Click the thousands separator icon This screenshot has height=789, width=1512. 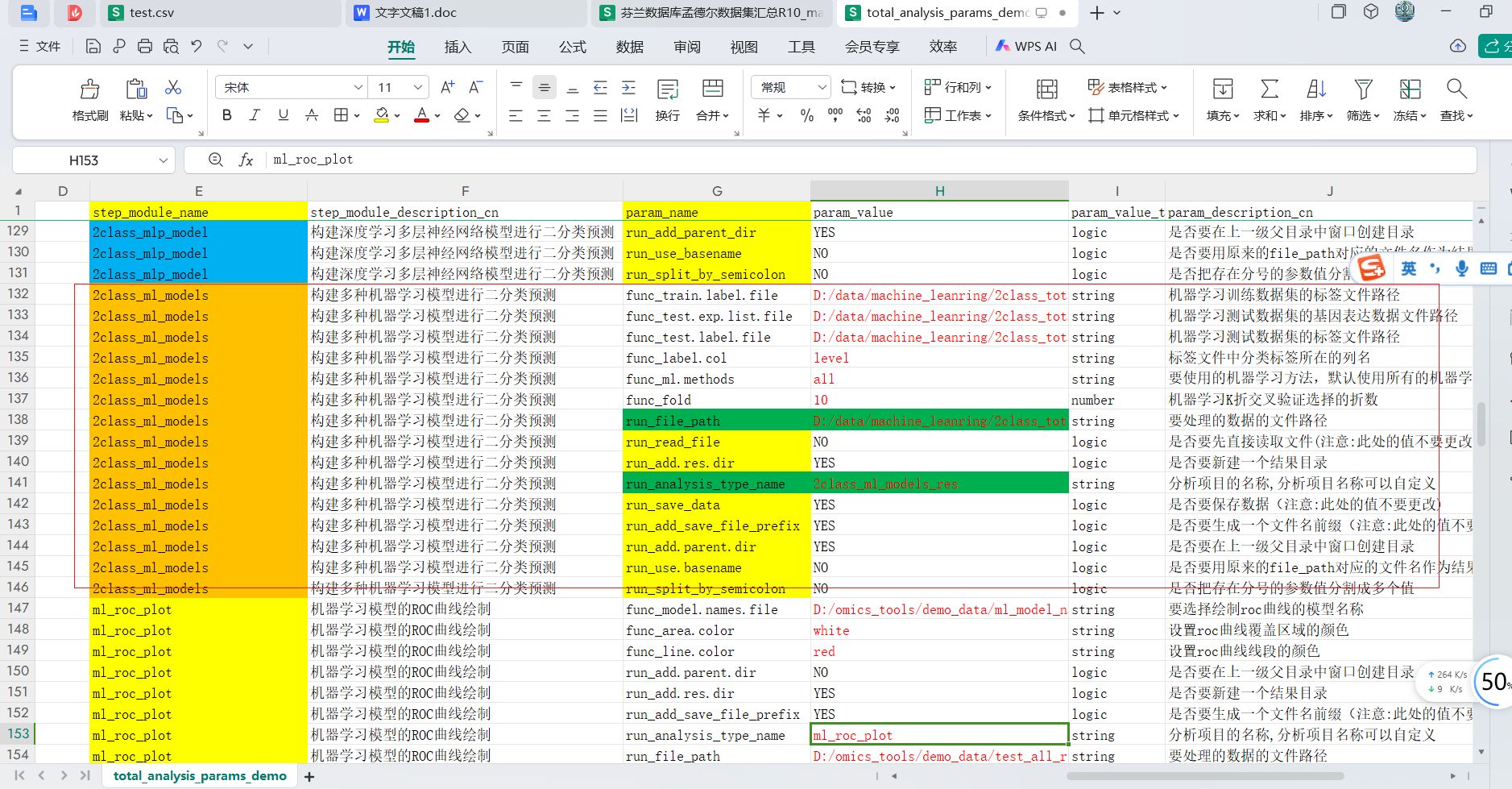point(835,115)
